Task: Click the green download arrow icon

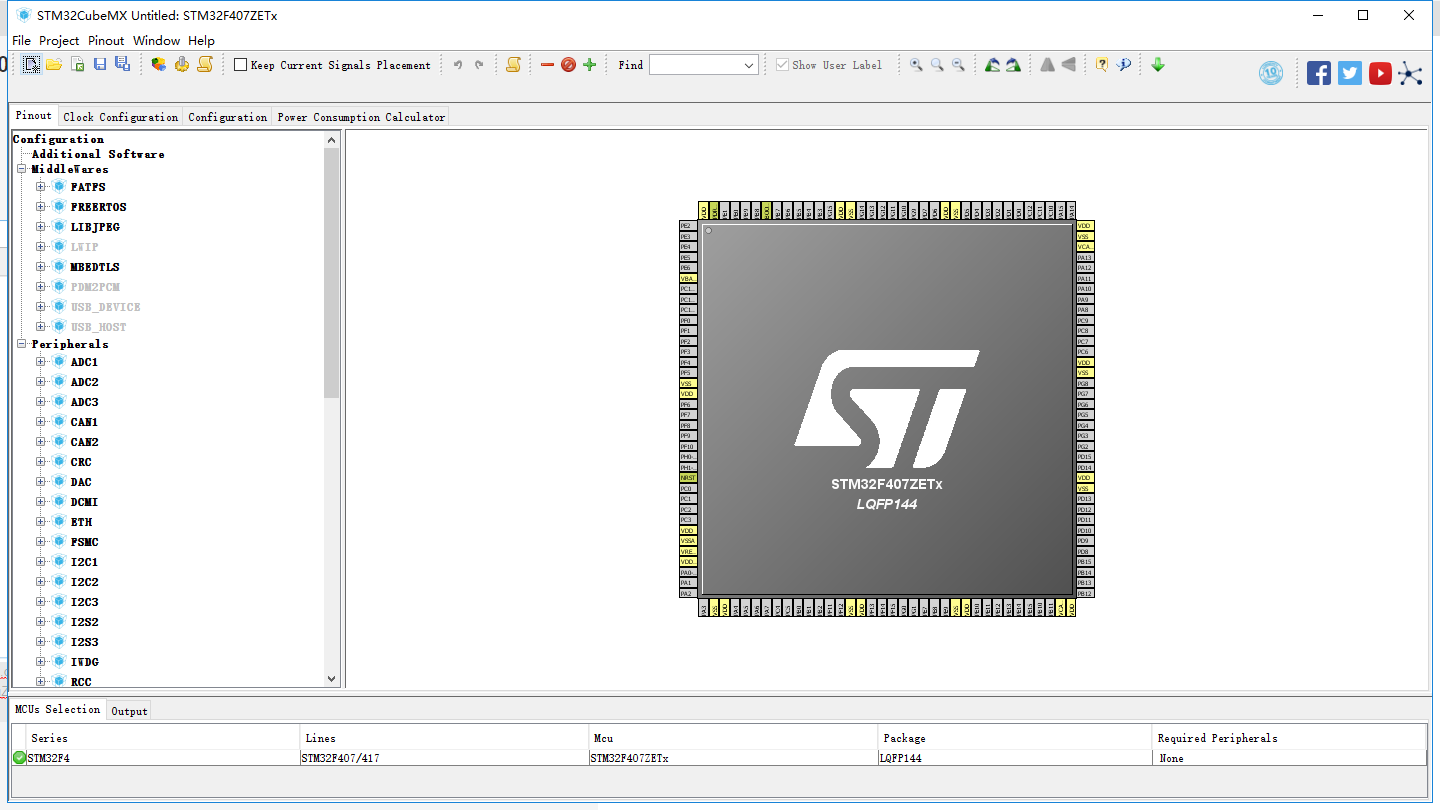Action: [1157, 64]
